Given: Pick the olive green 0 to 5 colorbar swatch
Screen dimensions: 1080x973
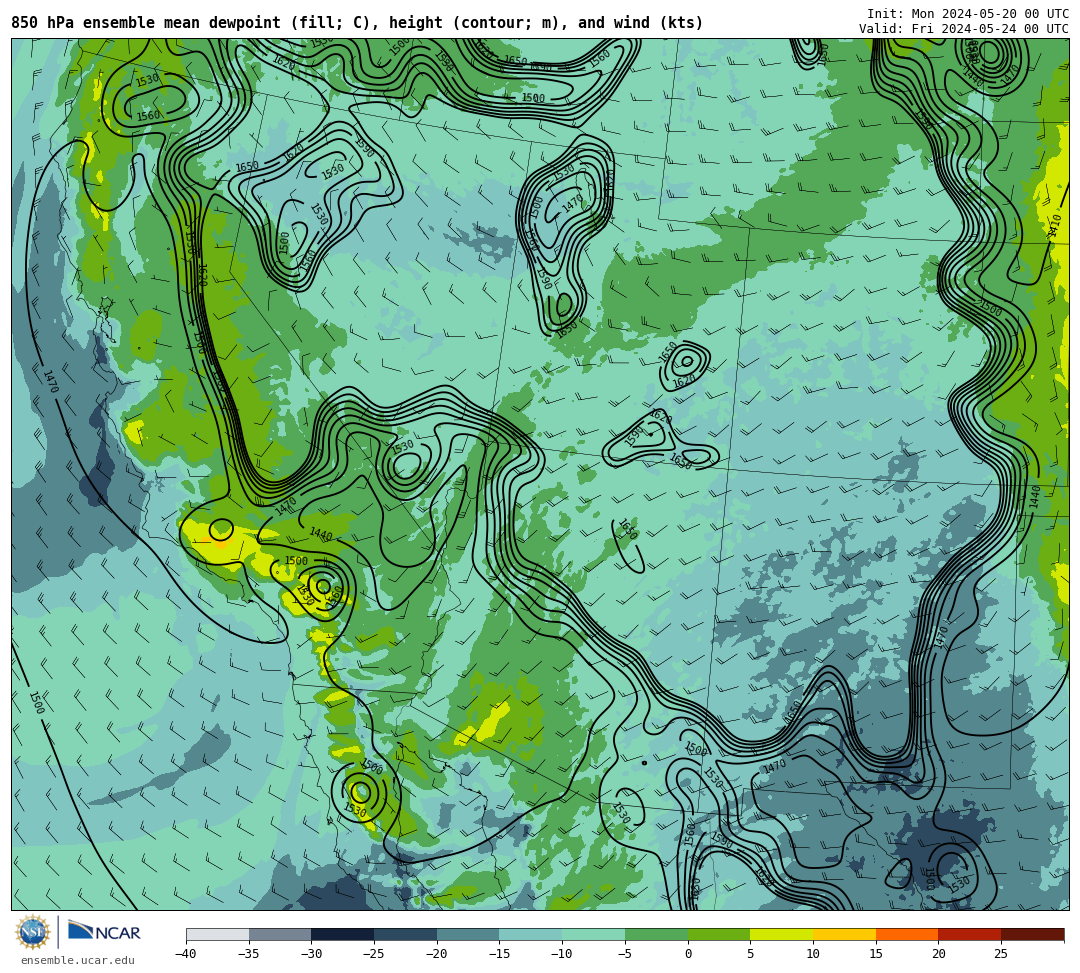Looking at the screenshot, I should coord(718,934).
